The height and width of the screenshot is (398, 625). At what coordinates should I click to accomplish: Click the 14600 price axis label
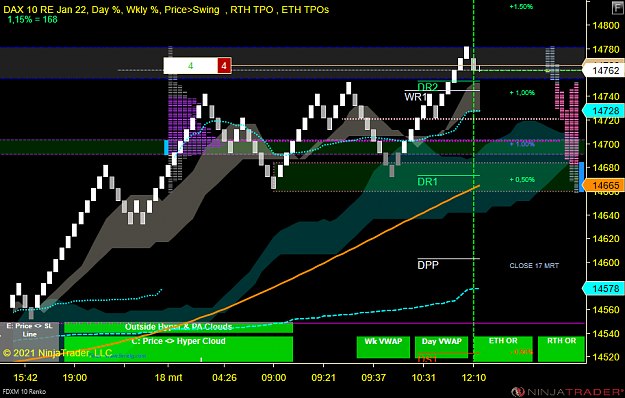pyautogui.click(x=606, y=263)
